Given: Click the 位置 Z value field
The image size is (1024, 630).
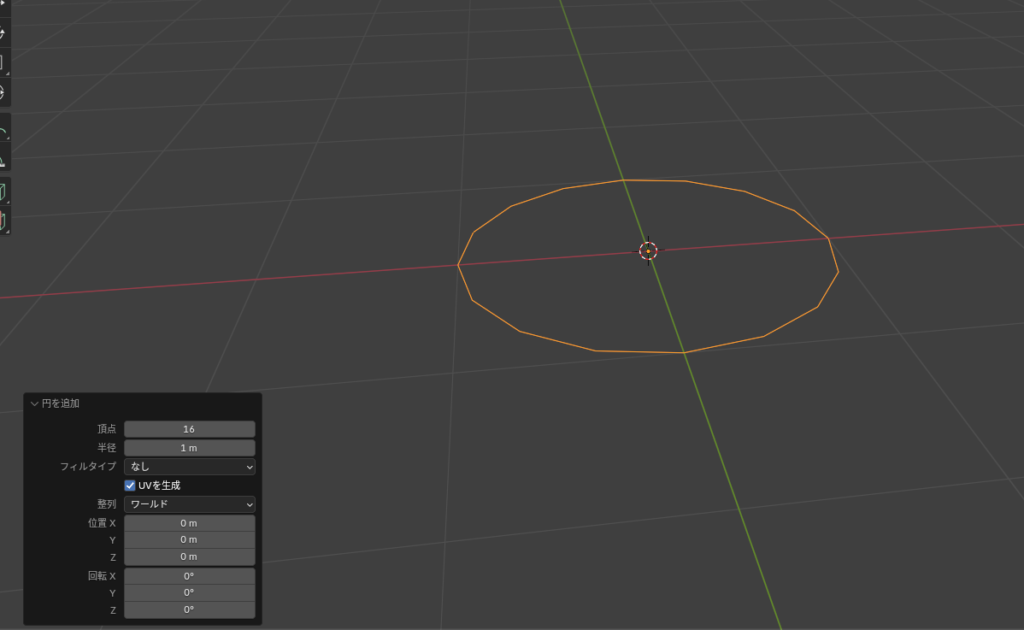Looking at the screenshot, I should pyautogui.click(x=189, y=556).
